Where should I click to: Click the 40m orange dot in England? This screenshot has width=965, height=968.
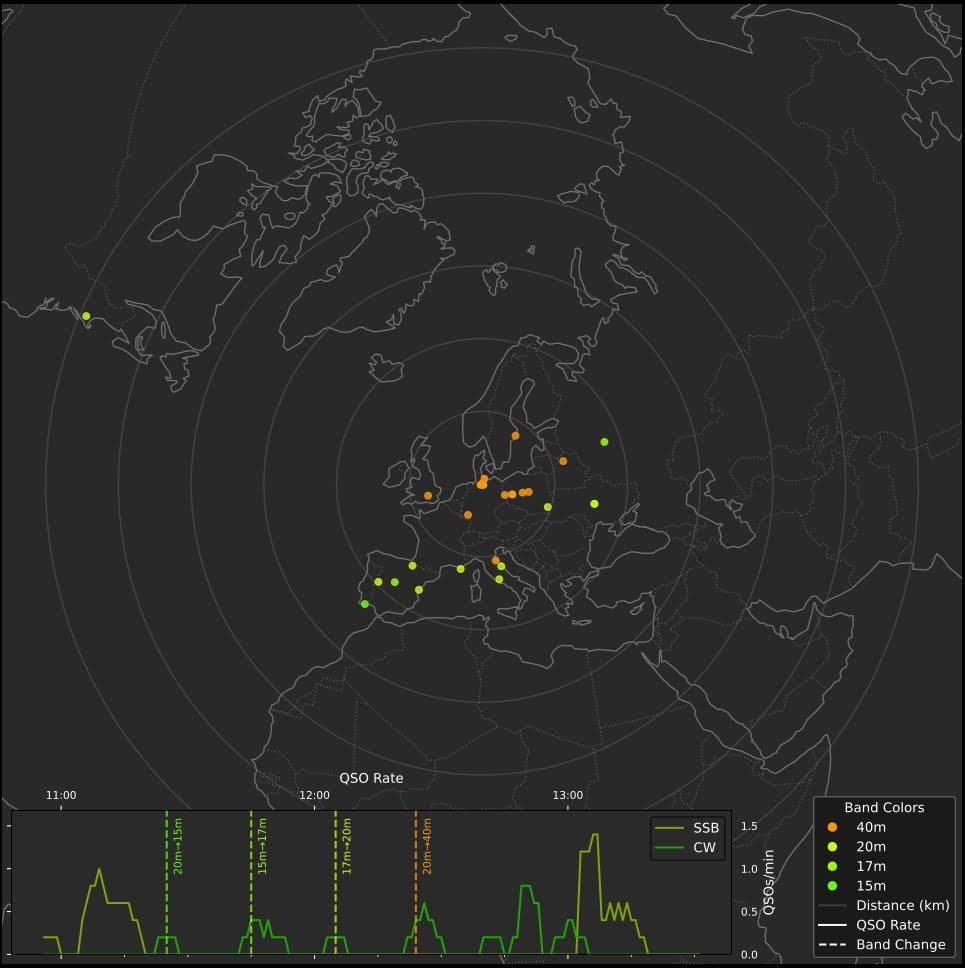tap(428, 496)
